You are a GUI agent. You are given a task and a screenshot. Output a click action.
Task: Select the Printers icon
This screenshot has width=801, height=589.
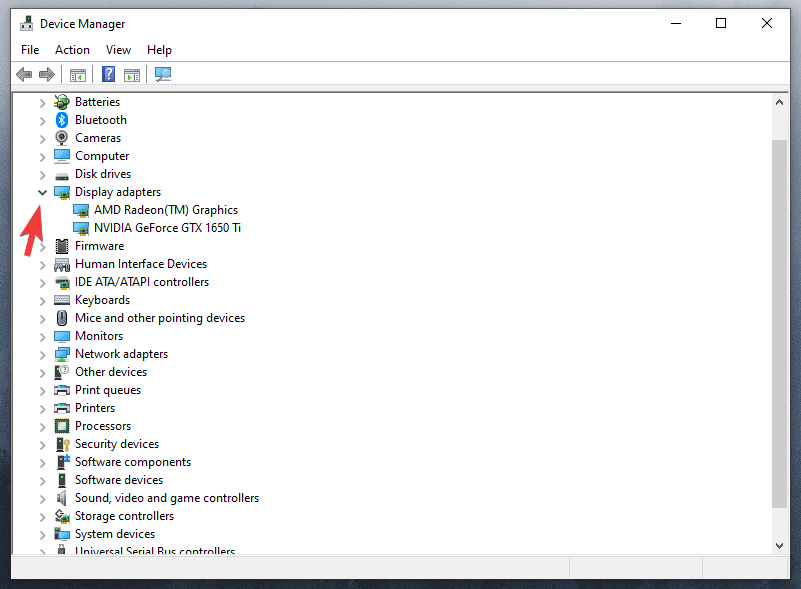coord(62,408)
